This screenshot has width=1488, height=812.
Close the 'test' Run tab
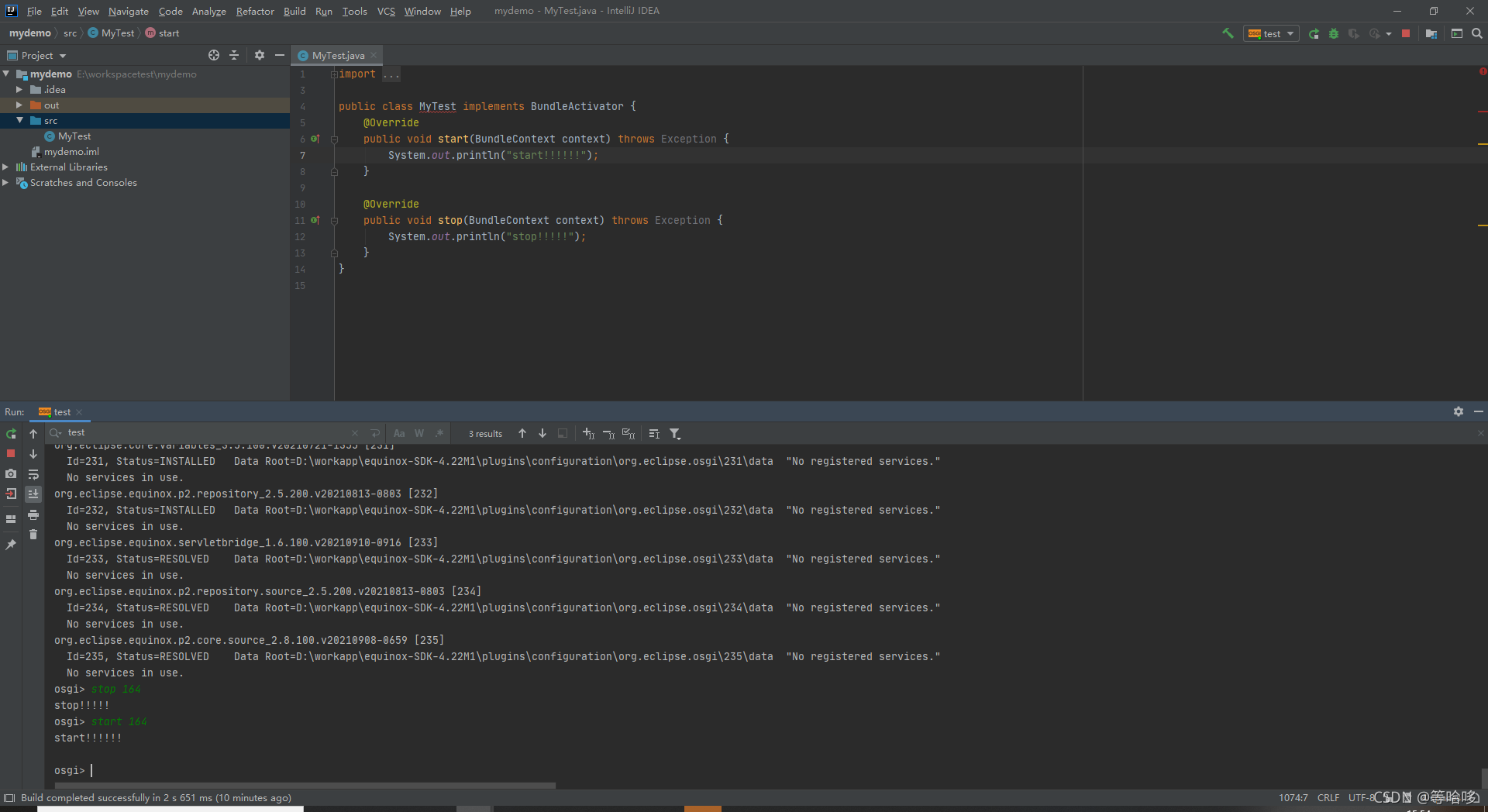click(x=79, y=412)
